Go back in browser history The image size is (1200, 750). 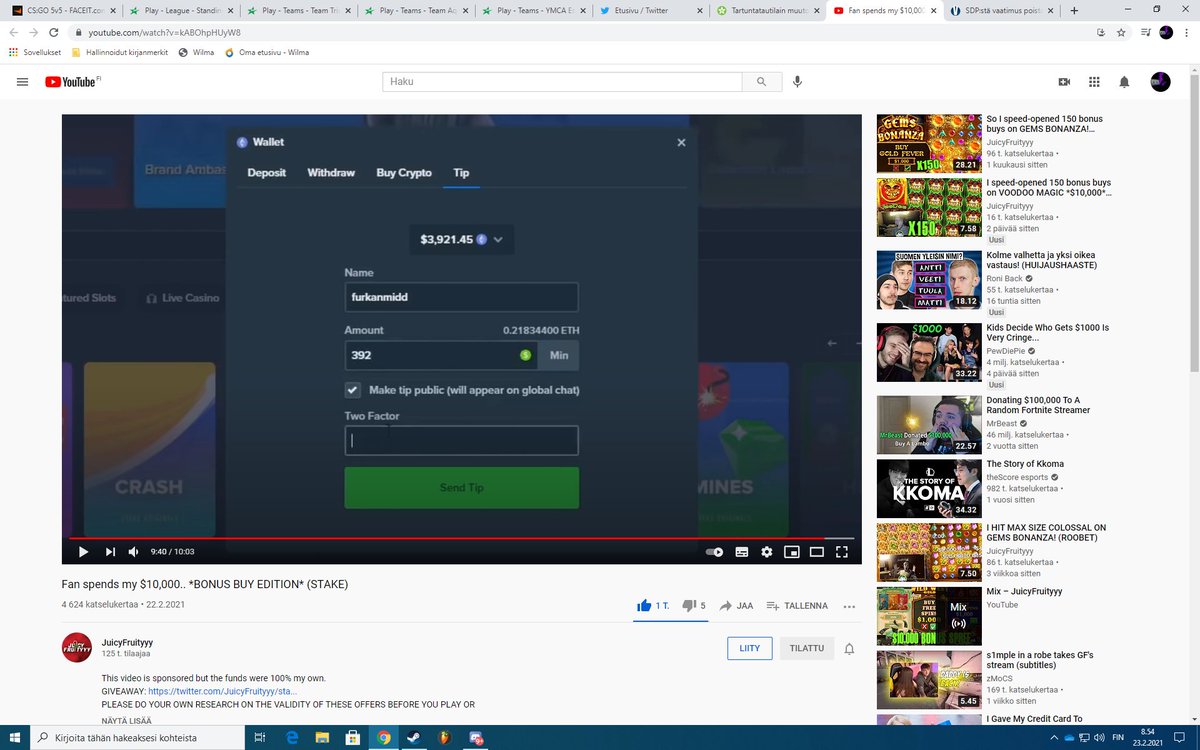(14, 32)
